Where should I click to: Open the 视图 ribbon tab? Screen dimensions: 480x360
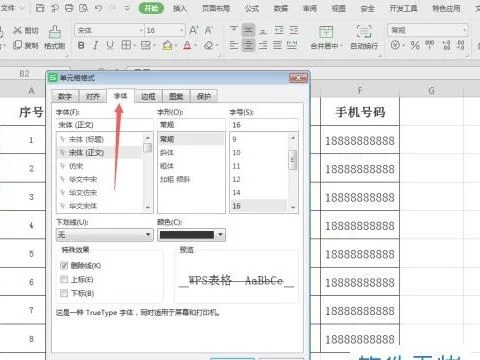point(338,8)
